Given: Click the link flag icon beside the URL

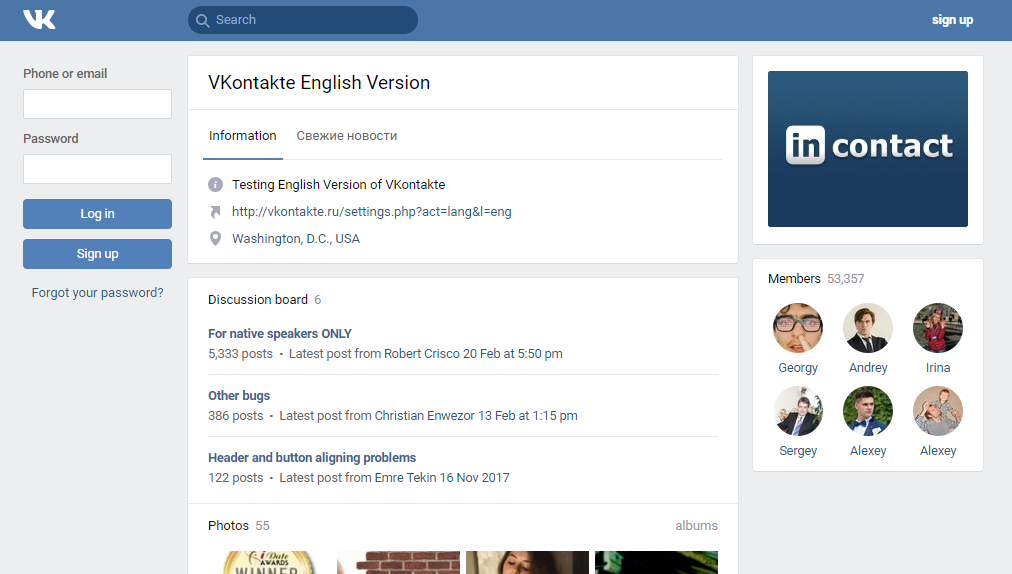Looking at the screenshot, I should tap(216, 212).
